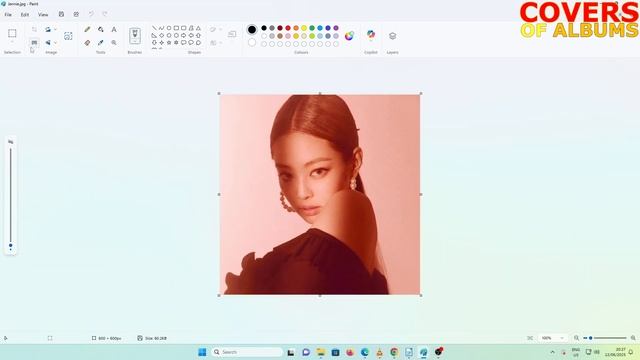
Task: Open Google Chrome from the taskbar
Action: click(394, 352)
